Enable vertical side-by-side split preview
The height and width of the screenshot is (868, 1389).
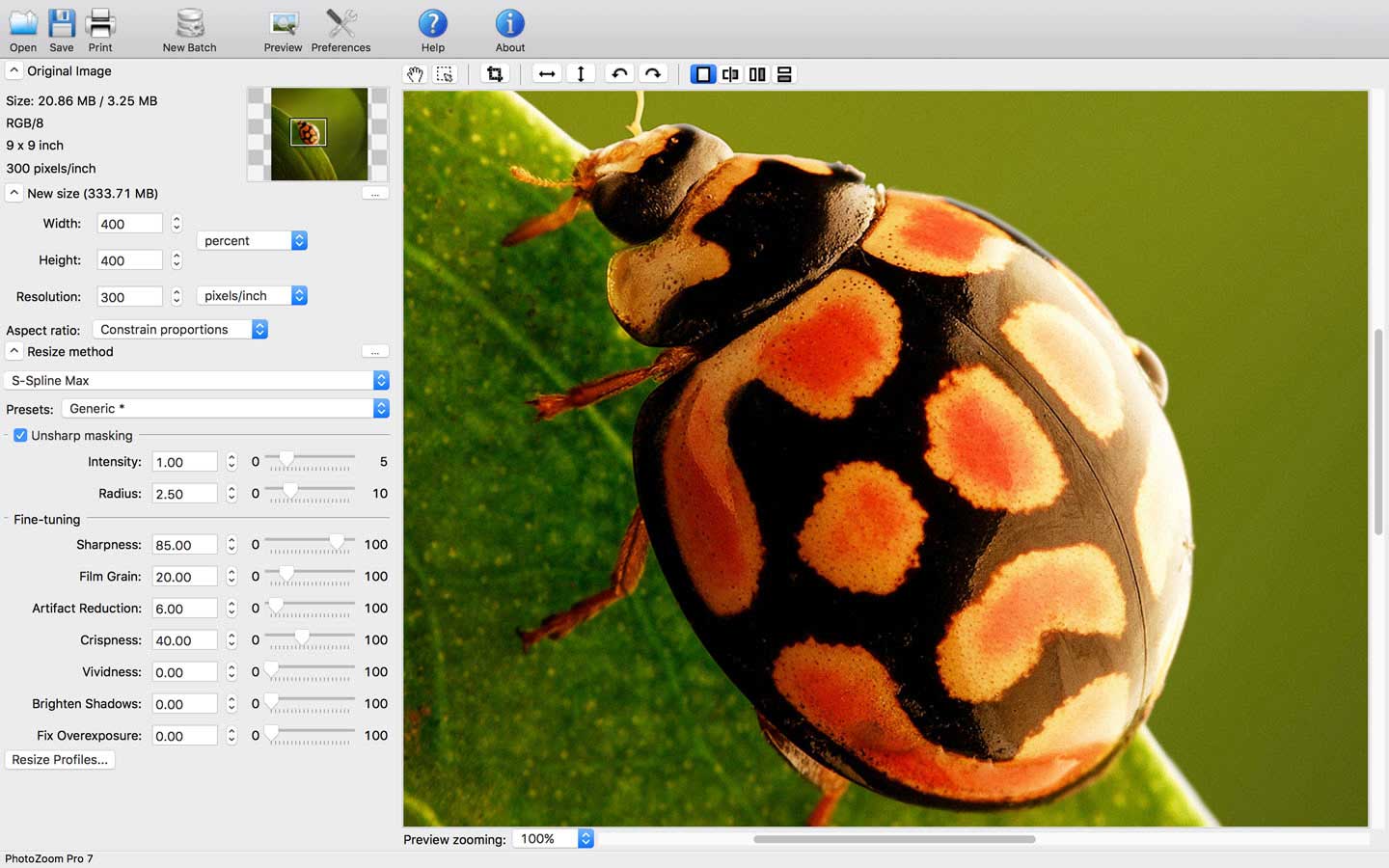point(757,74)
